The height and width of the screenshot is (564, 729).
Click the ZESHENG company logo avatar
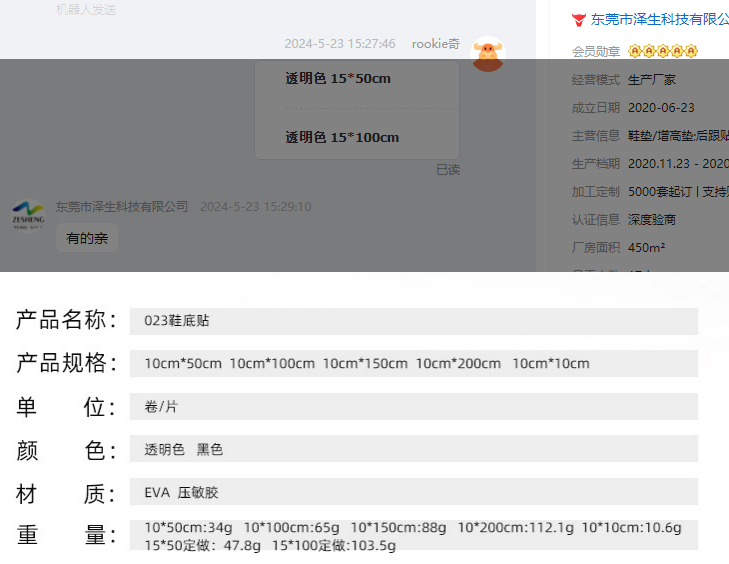click(x=28, y=212)
